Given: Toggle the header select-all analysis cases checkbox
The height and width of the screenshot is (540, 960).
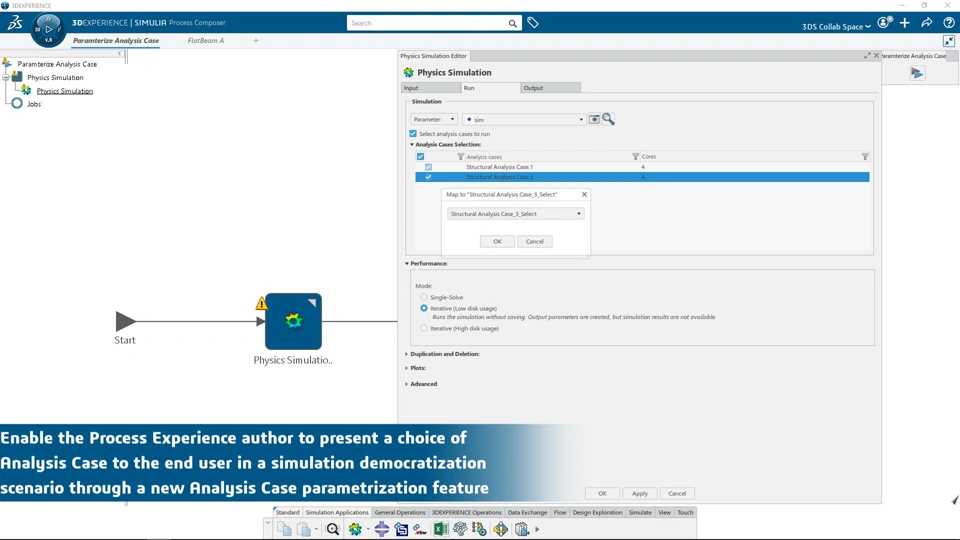Looking at the screenshot, I should point(420,157).
